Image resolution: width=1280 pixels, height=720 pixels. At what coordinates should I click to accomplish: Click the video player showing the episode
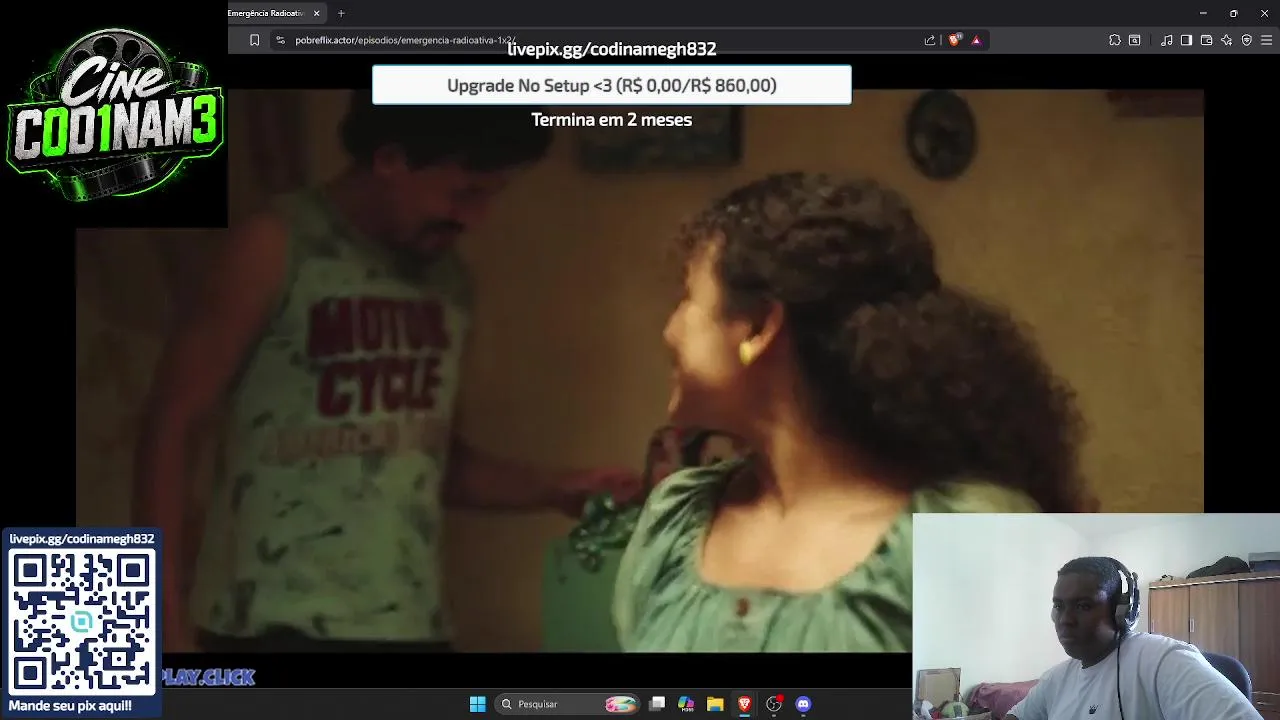pos(640,370)
